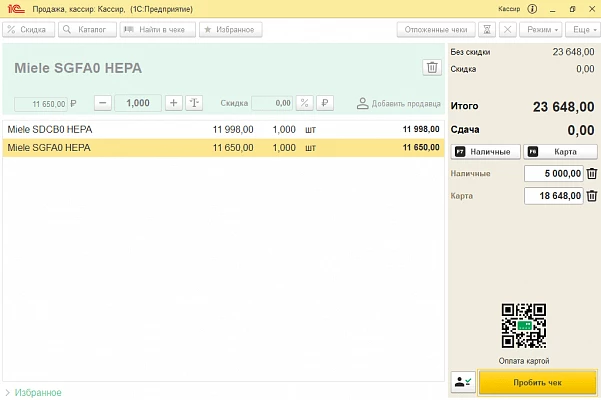
Task: Open Избранное toolbar button with star
Action: (231, 30)
